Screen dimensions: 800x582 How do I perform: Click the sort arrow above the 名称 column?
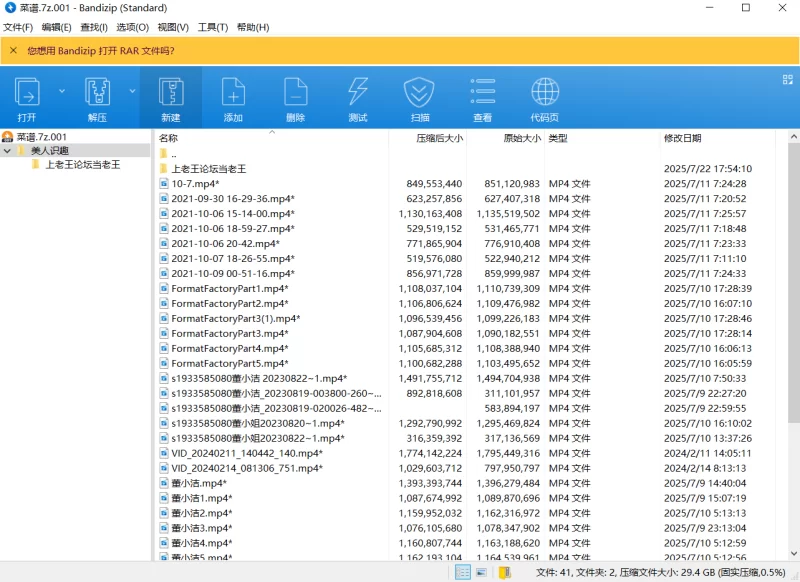click(x=272, y=132)
